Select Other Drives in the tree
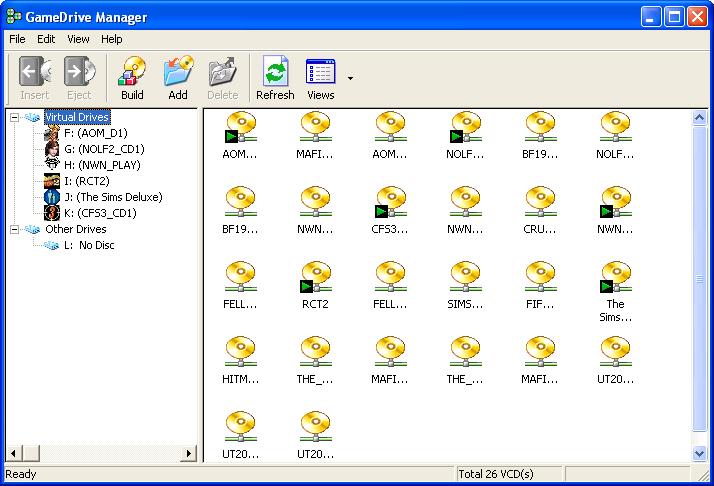The width and height of the screenshot is (714, 486). (76, 229)
